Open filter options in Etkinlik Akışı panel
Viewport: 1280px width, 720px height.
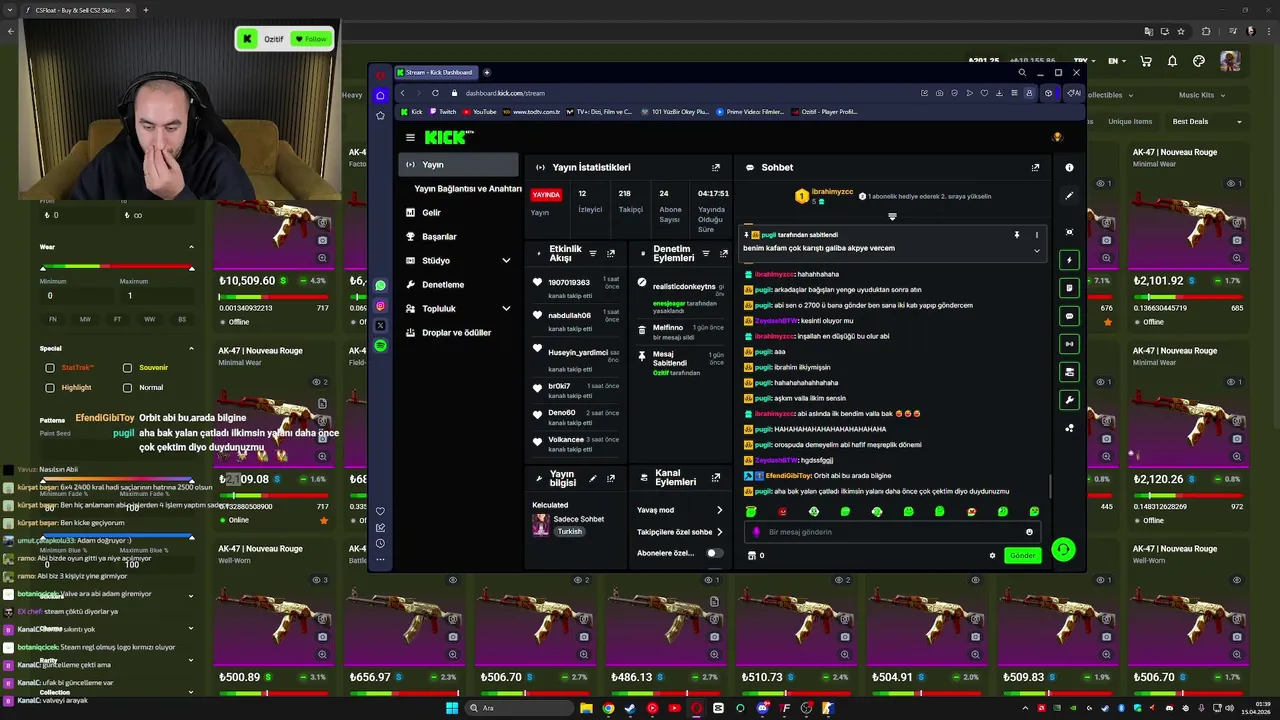pyautogui.click(x=593, y=254)
